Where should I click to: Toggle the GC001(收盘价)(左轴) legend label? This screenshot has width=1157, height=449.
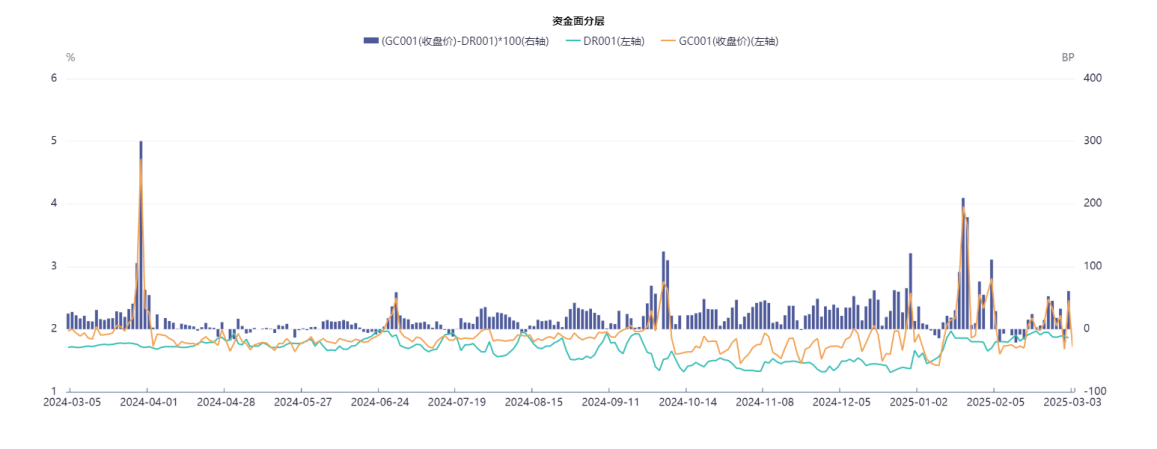coord(728,41)
